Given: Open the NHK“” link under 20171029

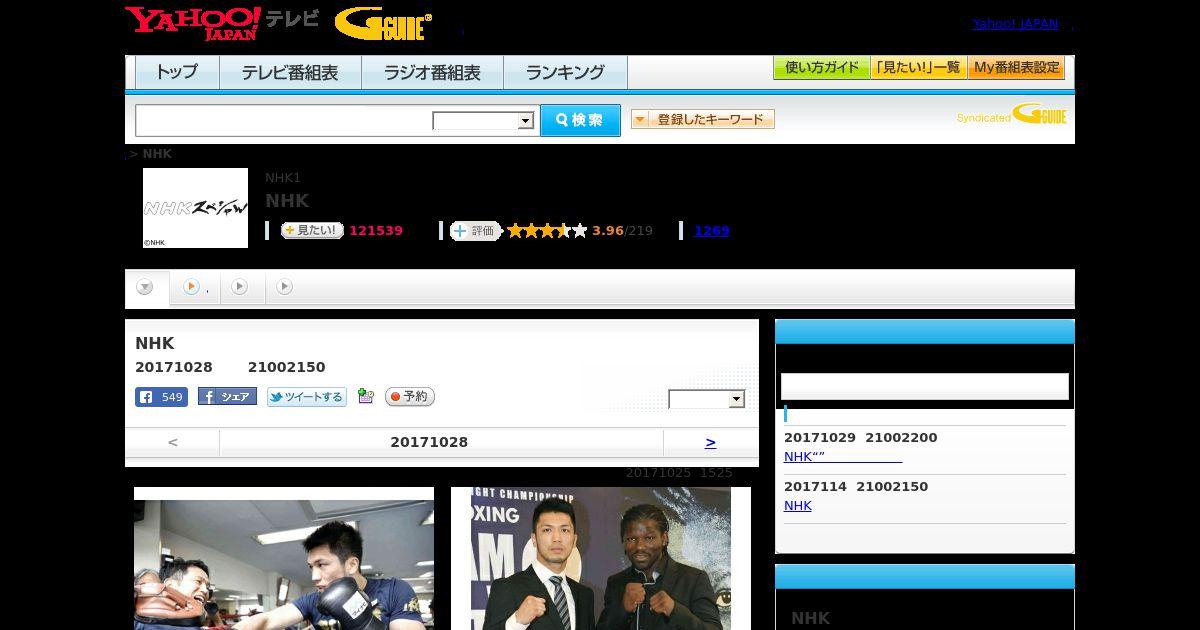Looking at the screenshot, I should [843, 457].
